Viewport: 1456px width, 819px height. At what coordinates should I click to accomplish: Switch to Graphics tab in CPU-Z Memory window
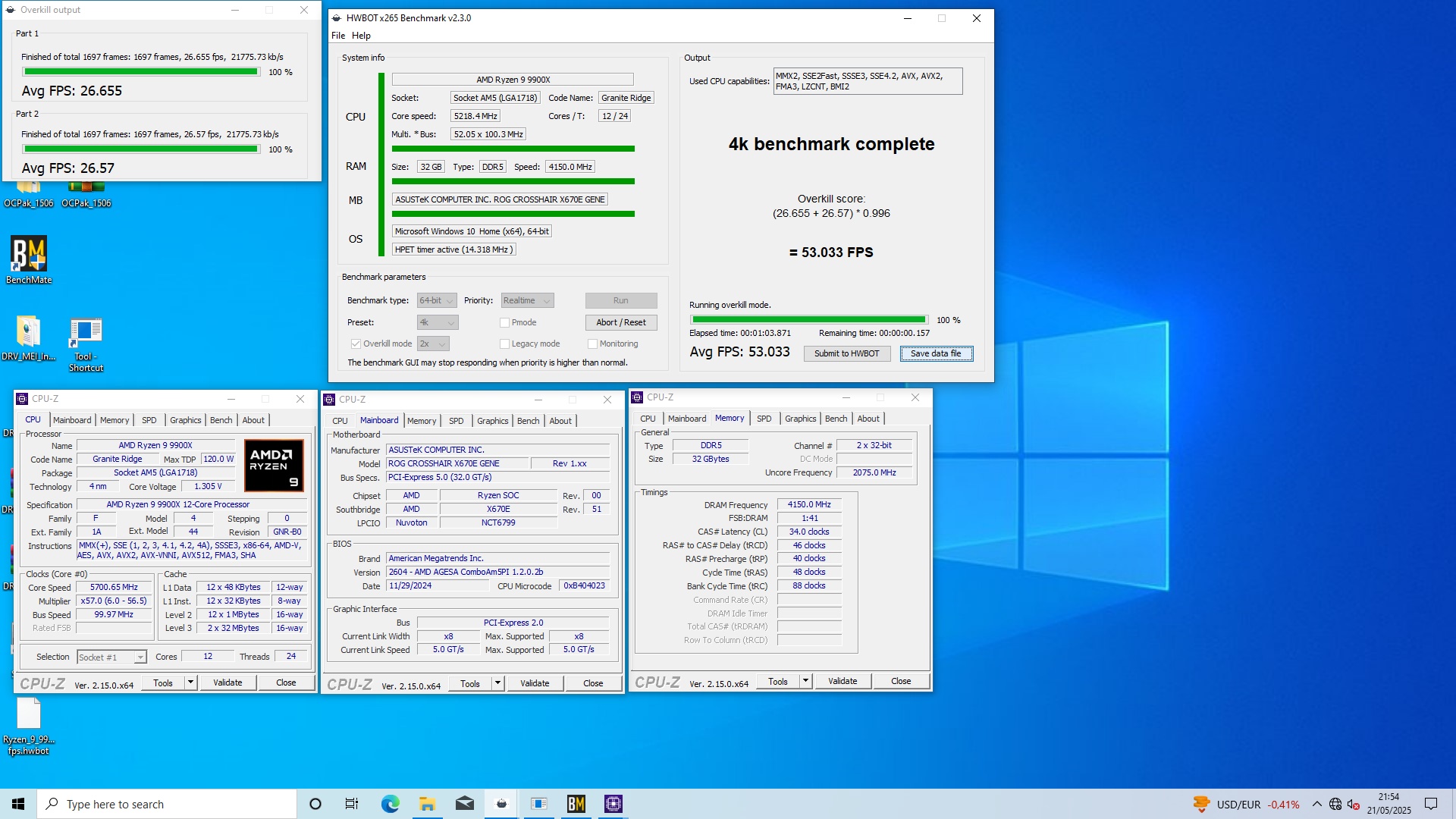click(801, 419)
